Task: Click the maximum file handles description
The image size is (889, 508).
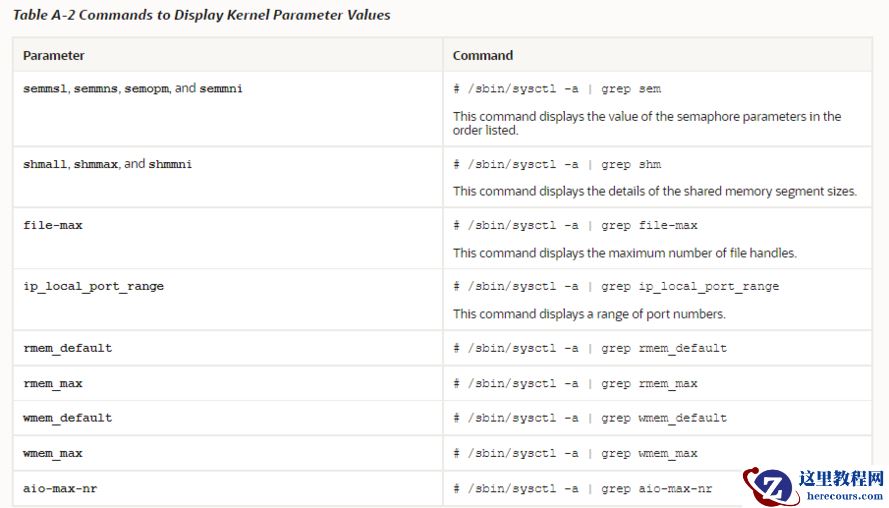Action: (624, 253)
